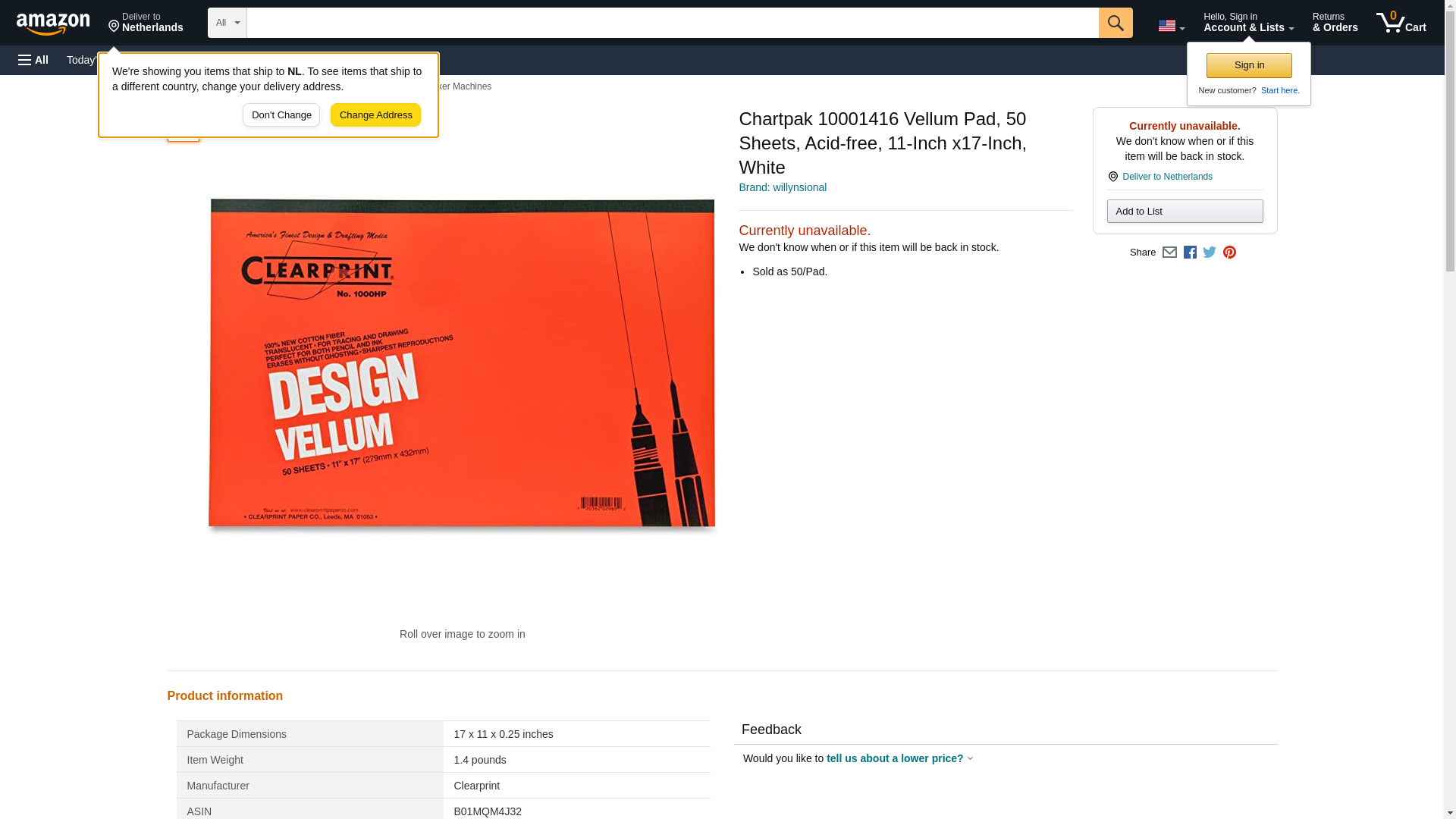This screenshot has width=1456, height=819.
Task: Go to Amazon home via logo
Action: [53, 24]
